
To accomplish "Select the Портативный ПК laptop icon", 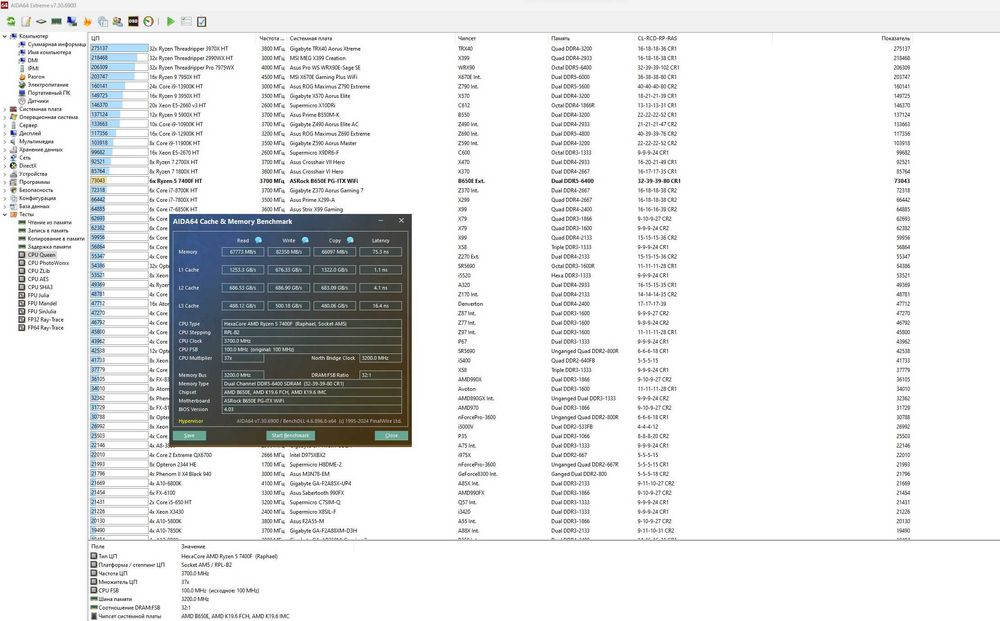I will click(22, 93).
